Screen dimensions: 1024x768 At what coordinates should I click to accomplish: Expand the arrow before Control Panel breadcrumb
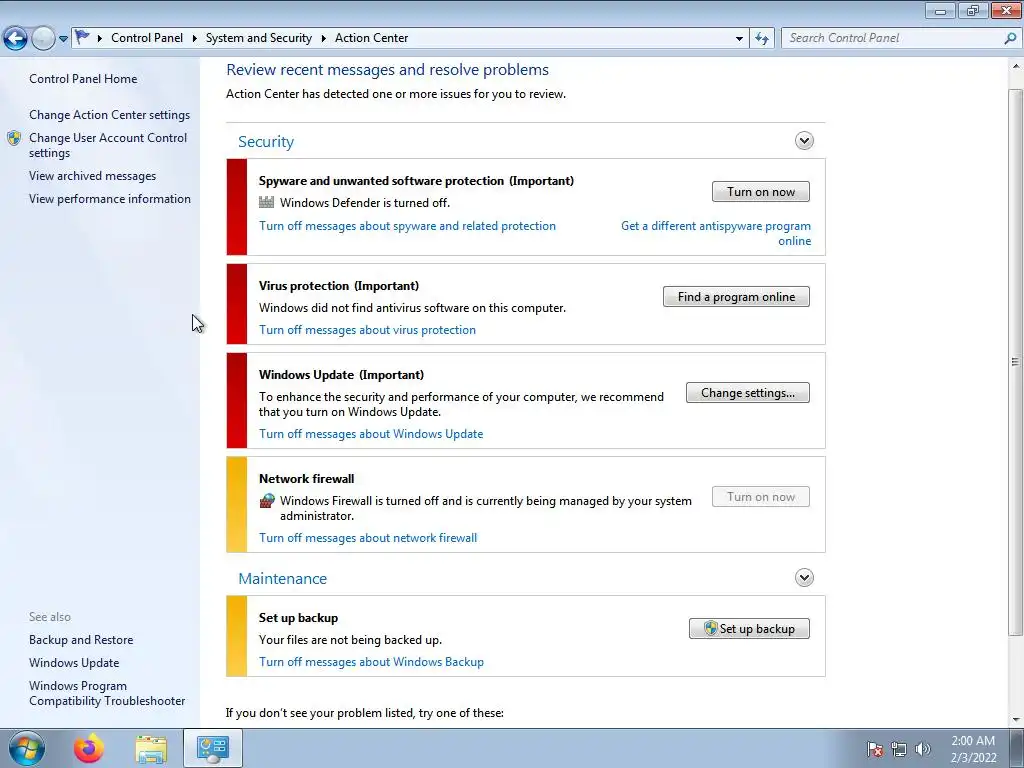point(100,38)
